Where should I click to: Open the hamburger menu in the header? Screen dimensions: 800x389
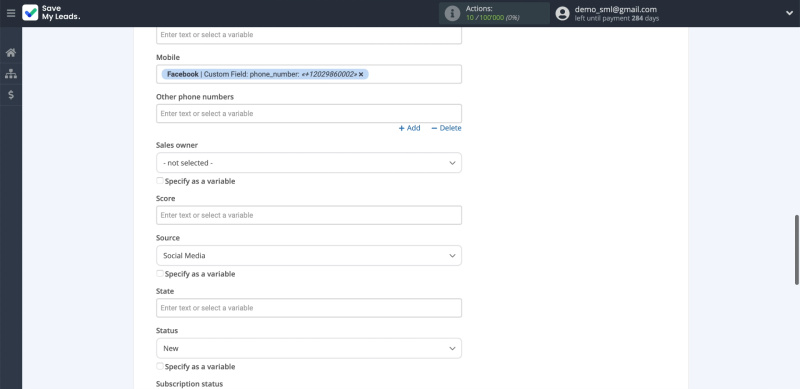pos(11,13)
